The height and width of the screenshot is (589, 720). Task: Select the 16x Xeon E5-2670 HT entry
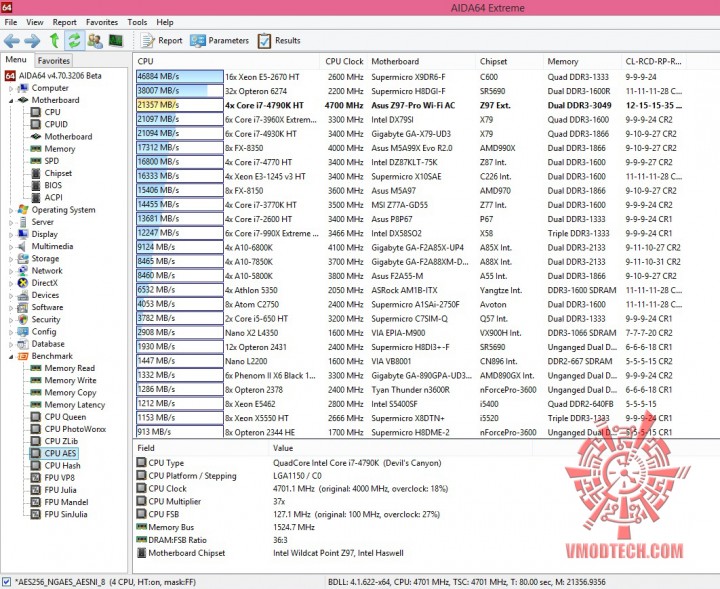point(262,77)
